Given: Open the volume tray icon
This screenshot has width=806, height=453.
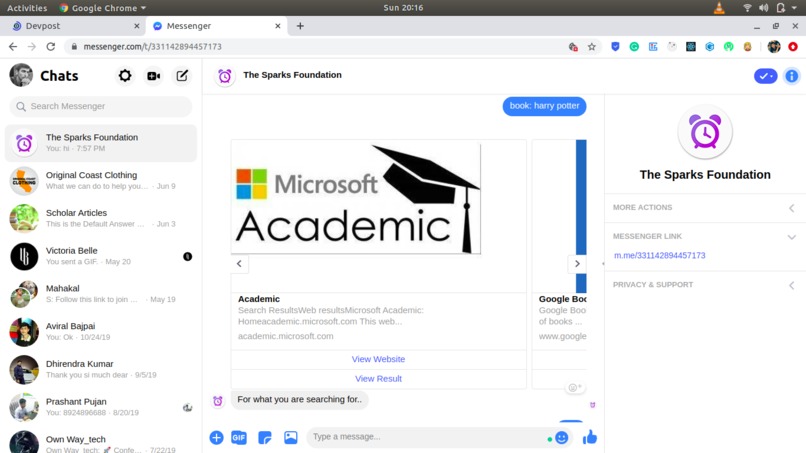Looking at the screenshot, I should tap(763, 8).
